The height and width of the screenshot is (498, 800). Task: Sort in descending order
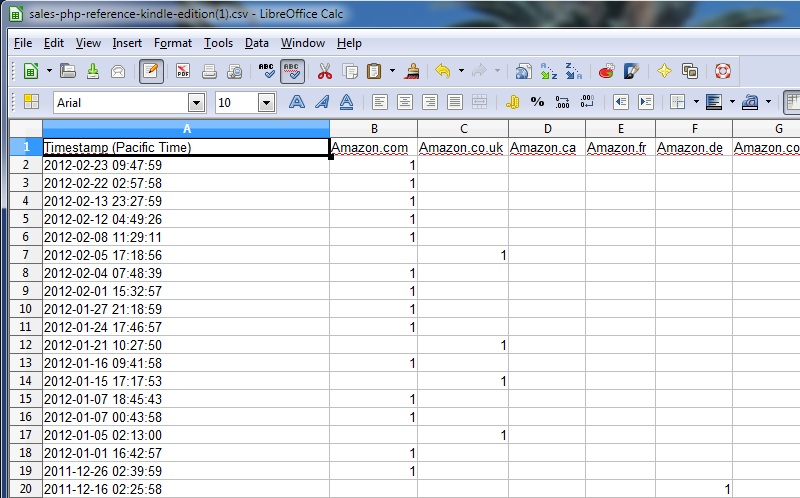pyautogui.click(x=573, y=71)
